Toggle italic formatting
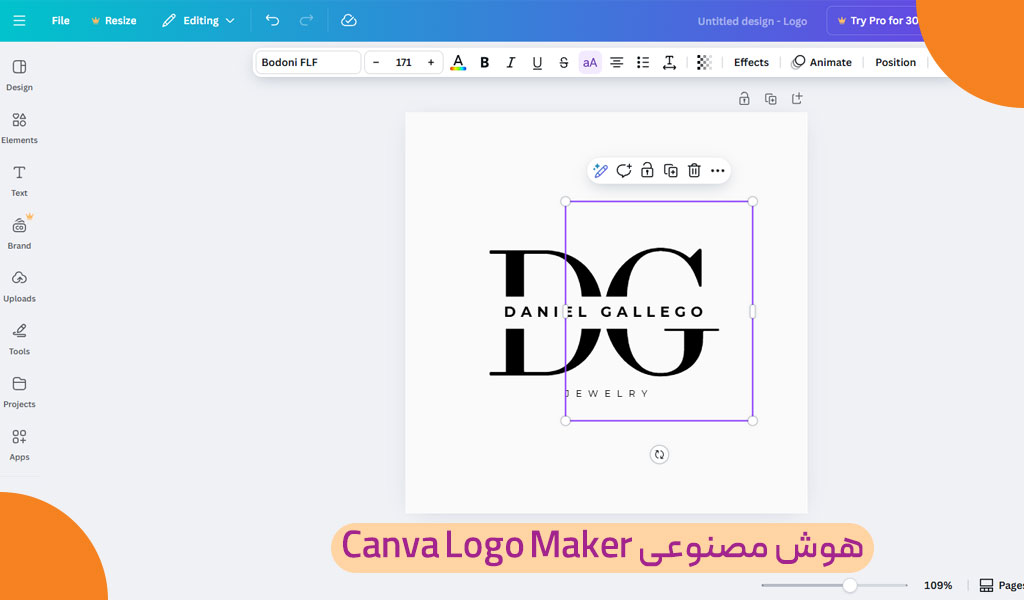Viewport: 1024px width, 600px height. [511, 62]
